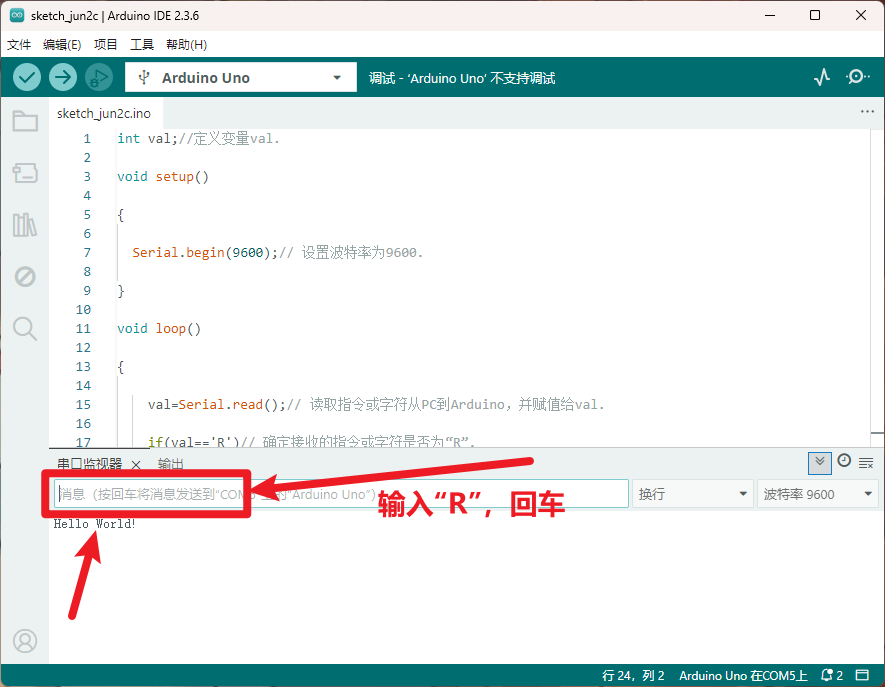Switch to the 串口监视器 tab

tap(89, 464)
